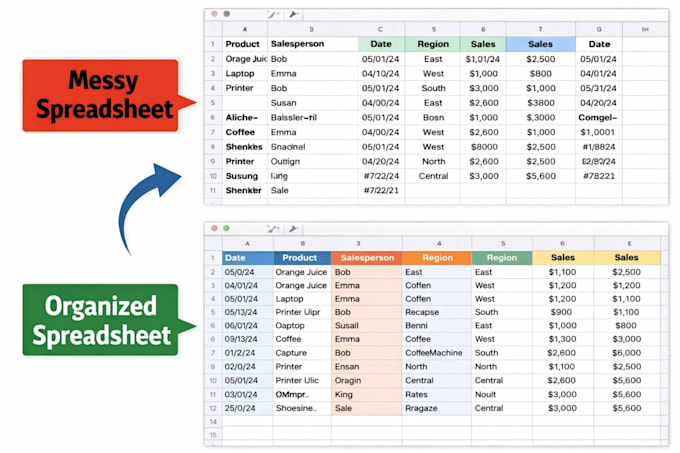Click the blue Sales header cell in the messy sheet
This screenshot has height=453, width=680.
coord(540,44)
